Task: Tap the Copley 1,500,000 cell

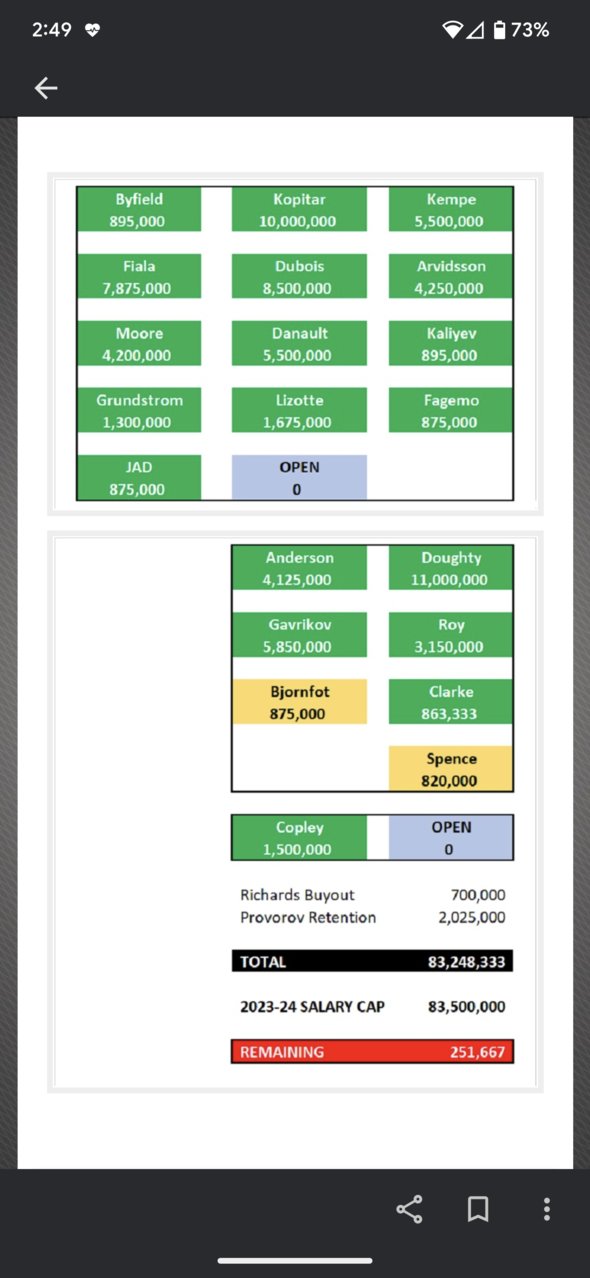Action: (299, 837)
